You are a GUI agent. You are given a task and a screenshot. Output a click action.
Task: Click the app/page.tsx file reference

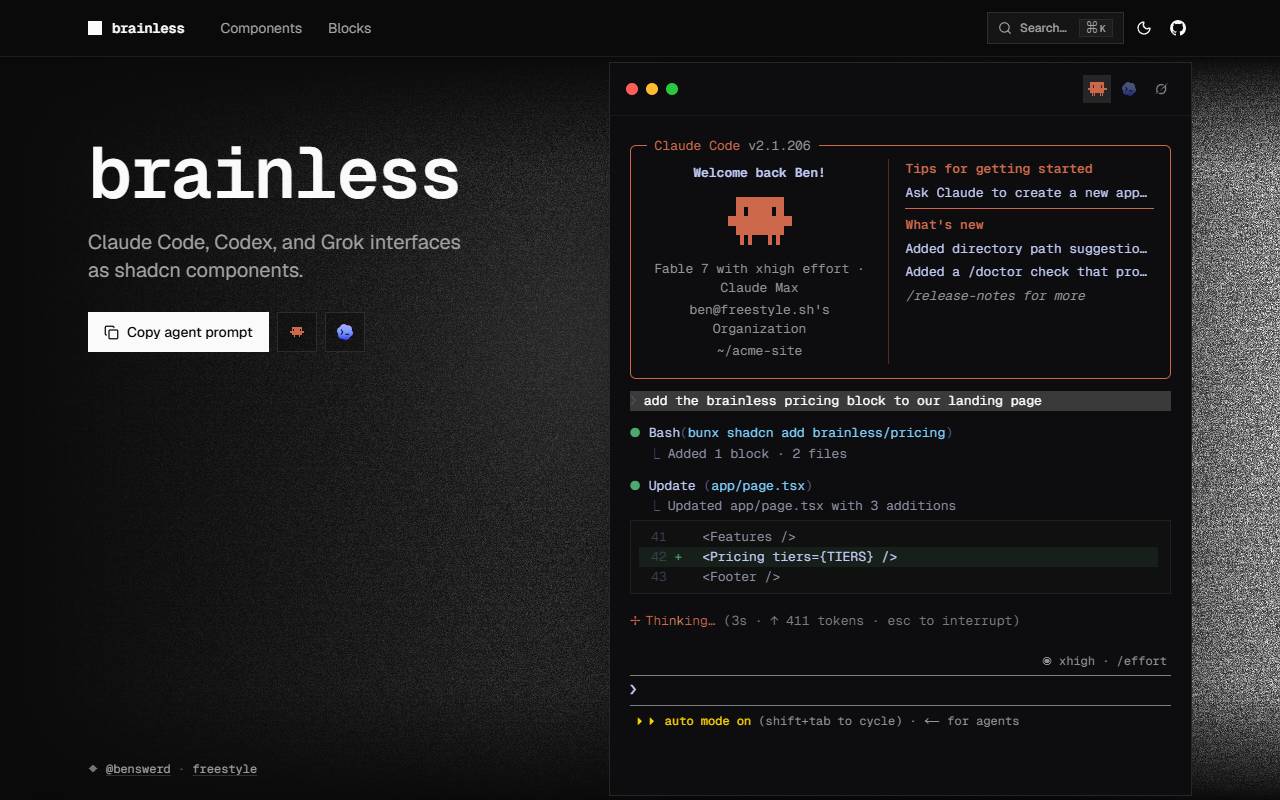pos(758,486)
